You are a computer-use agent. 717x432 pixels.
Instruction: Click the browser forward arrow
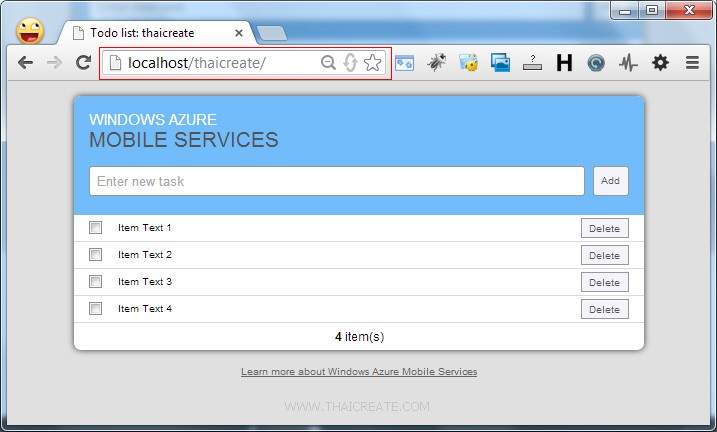(54, 62)
